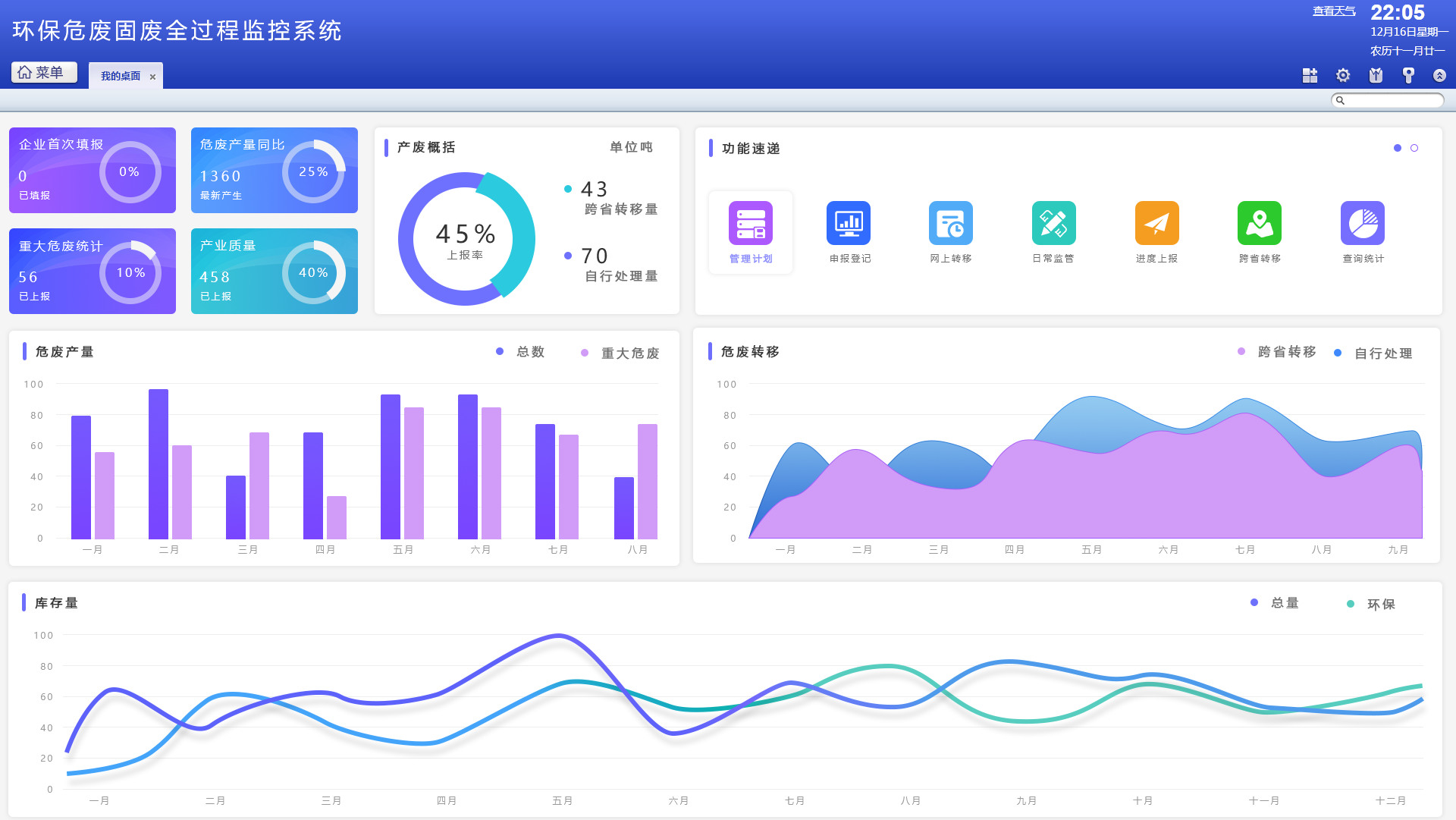Click the 40% progress ring
Viewport: 1456px width, 820px height.
[313, 272]
